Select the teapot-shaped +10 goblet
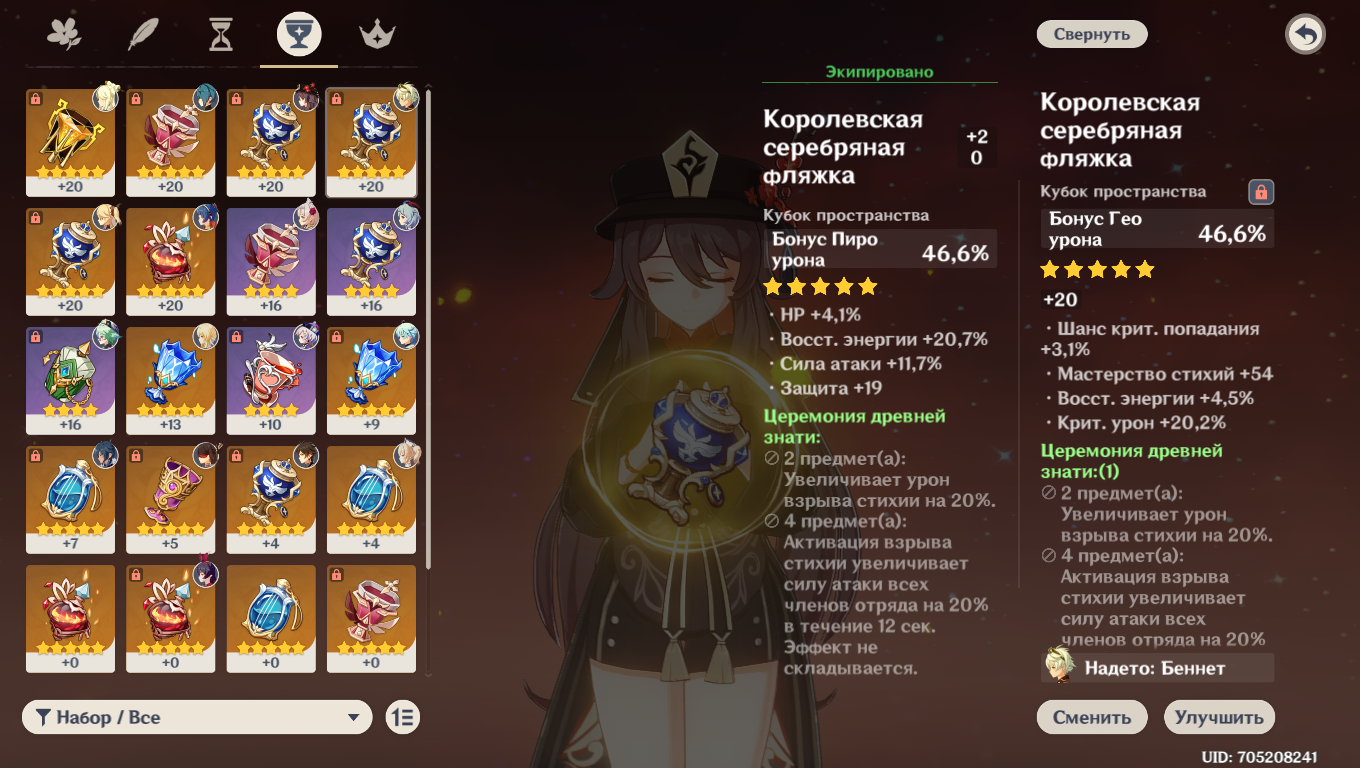Viewport: 1360px width, 768px height. tap(271, 381)
